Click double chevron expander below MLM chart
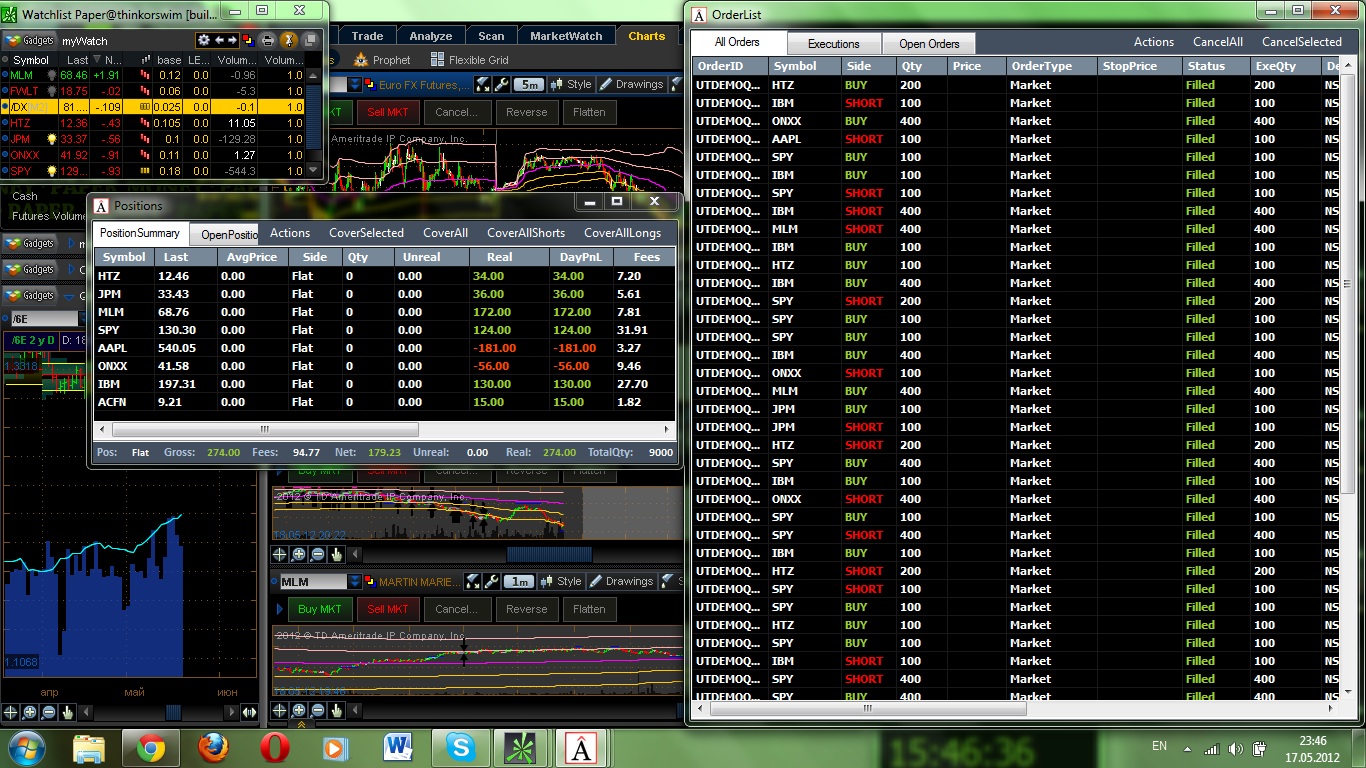The height and width of the screenshot is (768, 1366). 300,724
